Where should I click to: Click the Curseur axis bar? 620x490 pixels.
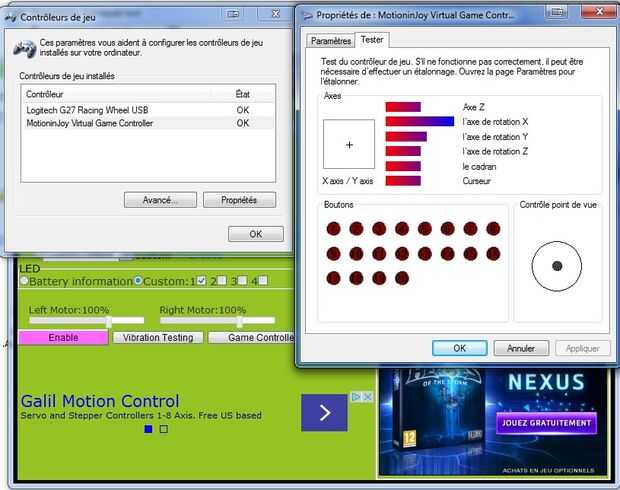[x=403, y=181]
